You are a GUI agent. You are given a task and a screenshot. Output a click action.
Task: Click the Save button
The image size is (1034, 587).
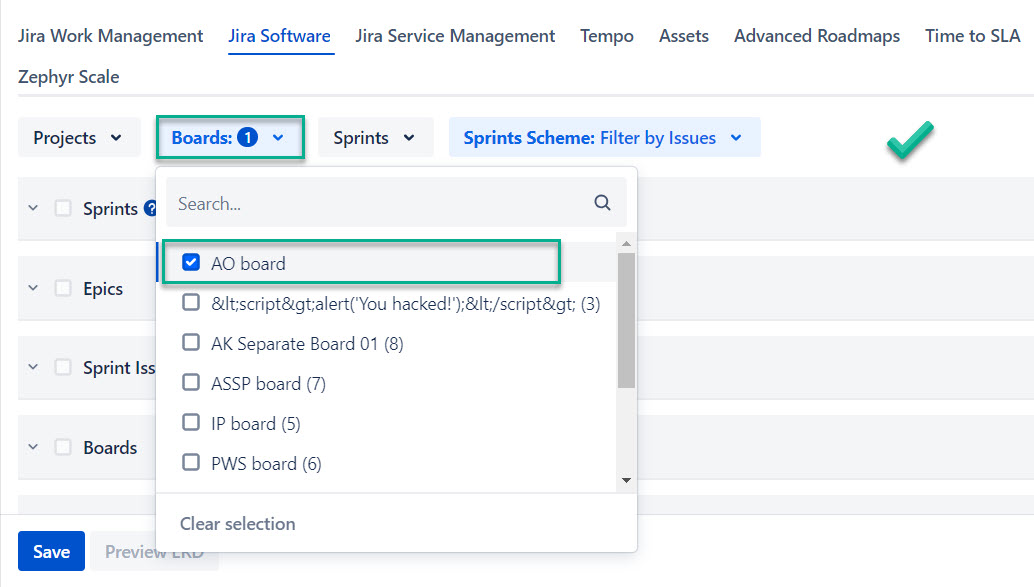(x=51, y=552)
